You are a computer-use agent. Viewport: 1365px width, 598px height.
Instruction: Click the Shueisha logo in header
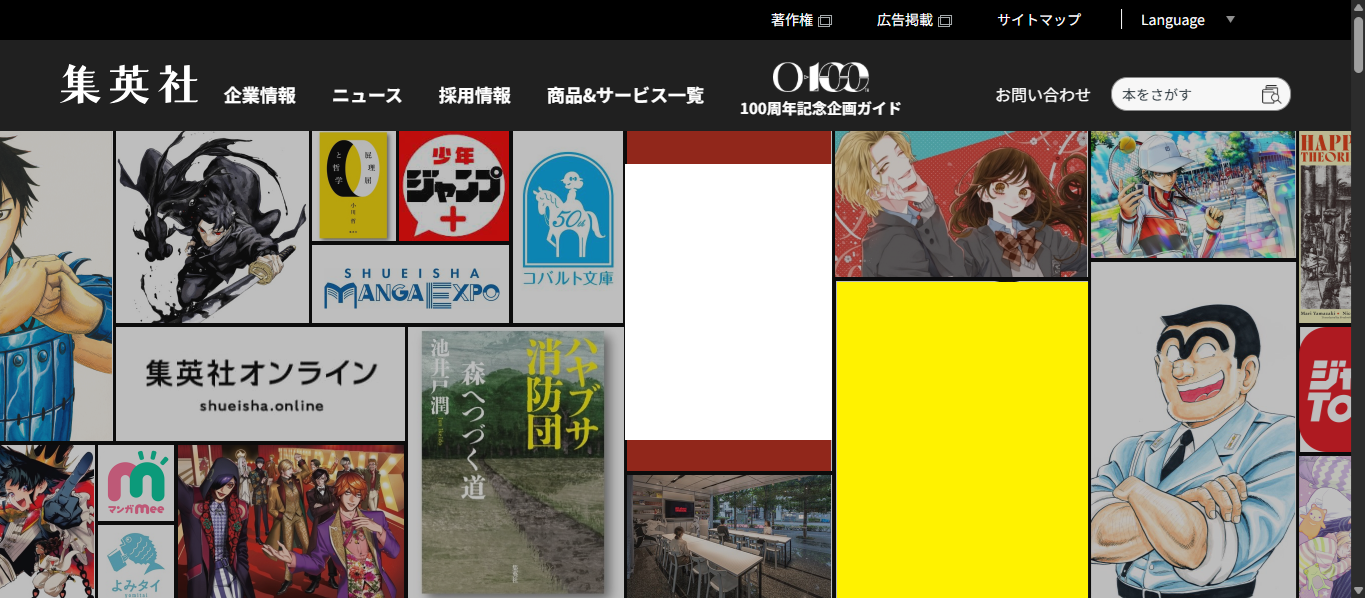(129, 84)
